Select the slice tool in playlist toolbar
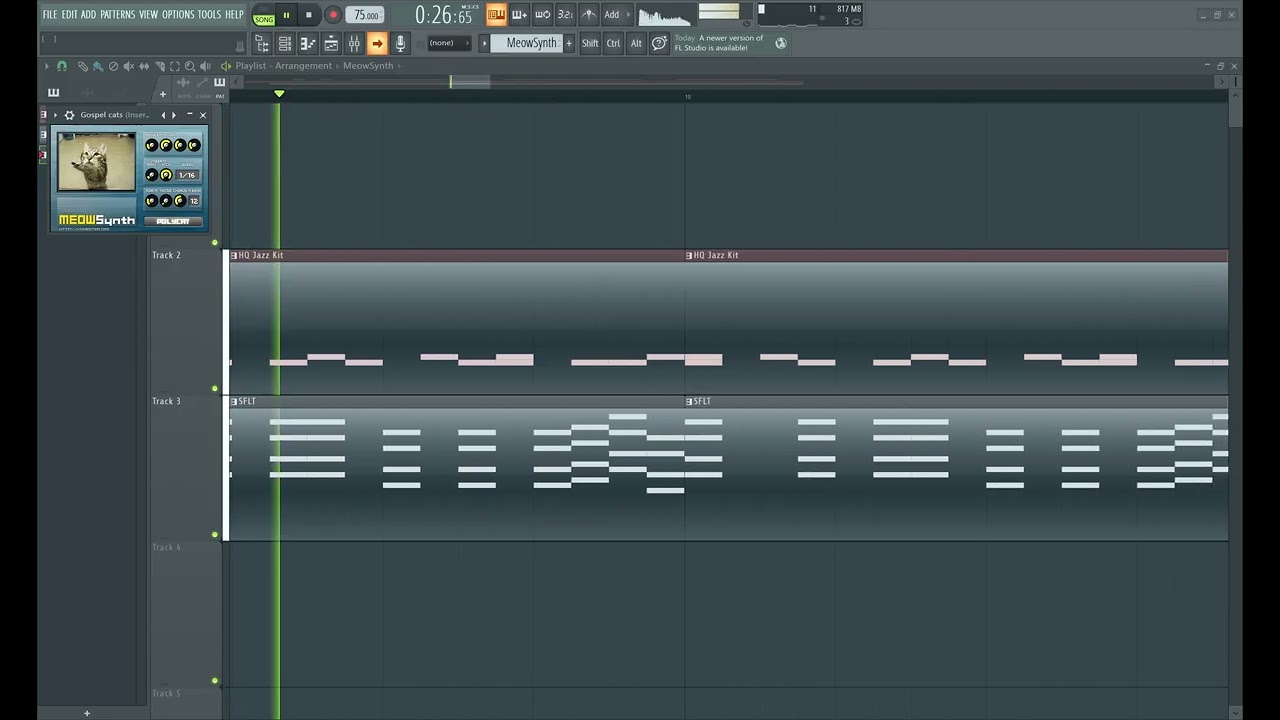The width and height of the screenshot is (1280, 720). tap(160, 66)
